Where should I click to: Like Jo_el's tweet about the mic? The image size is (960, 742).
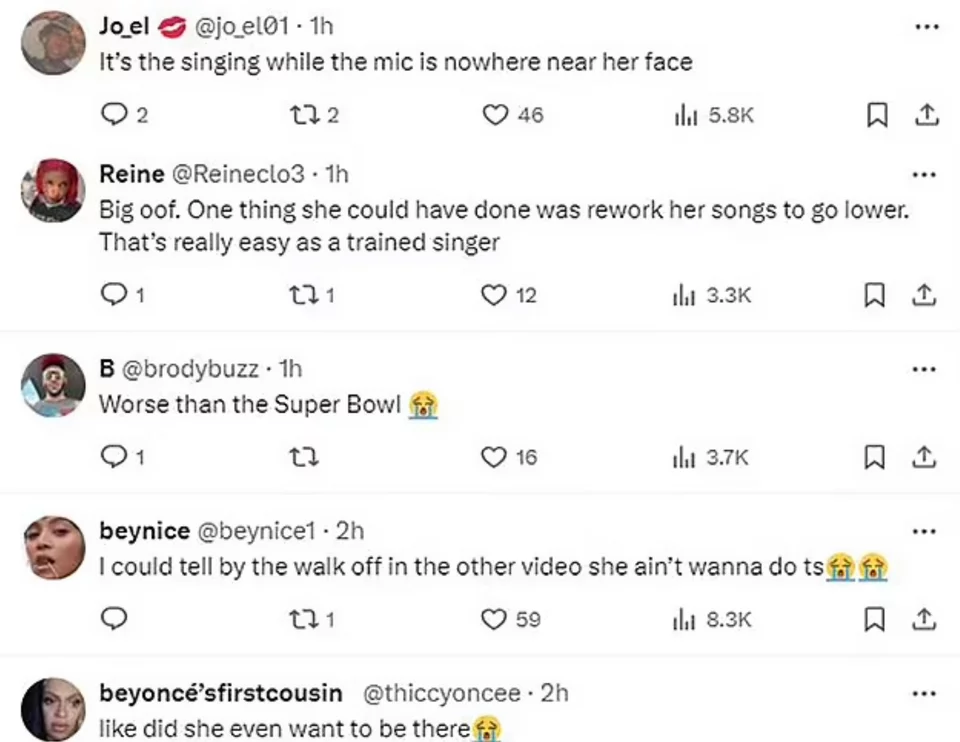click(x=495, y=115)
